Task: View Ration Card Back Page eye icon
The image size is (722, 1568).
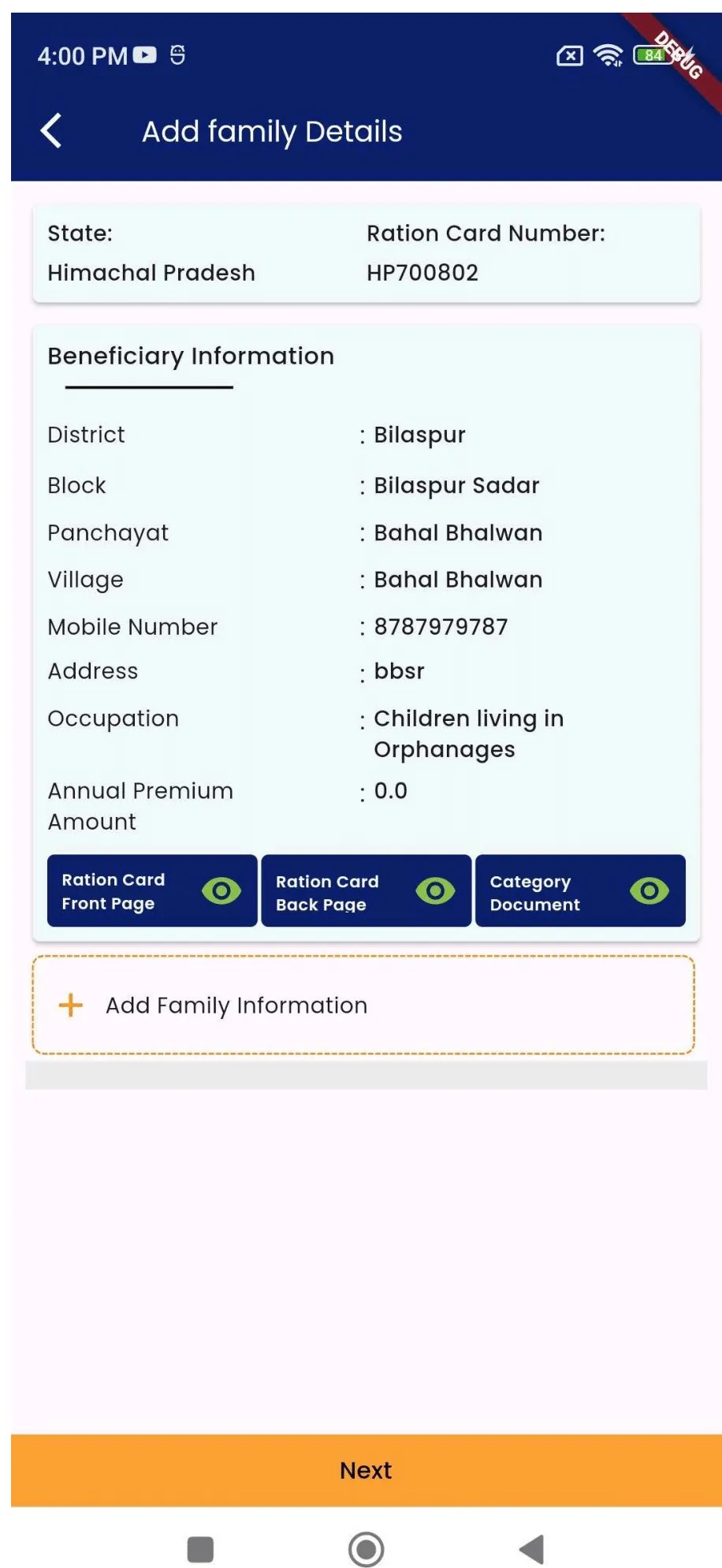Action: (x=435, y=890)
